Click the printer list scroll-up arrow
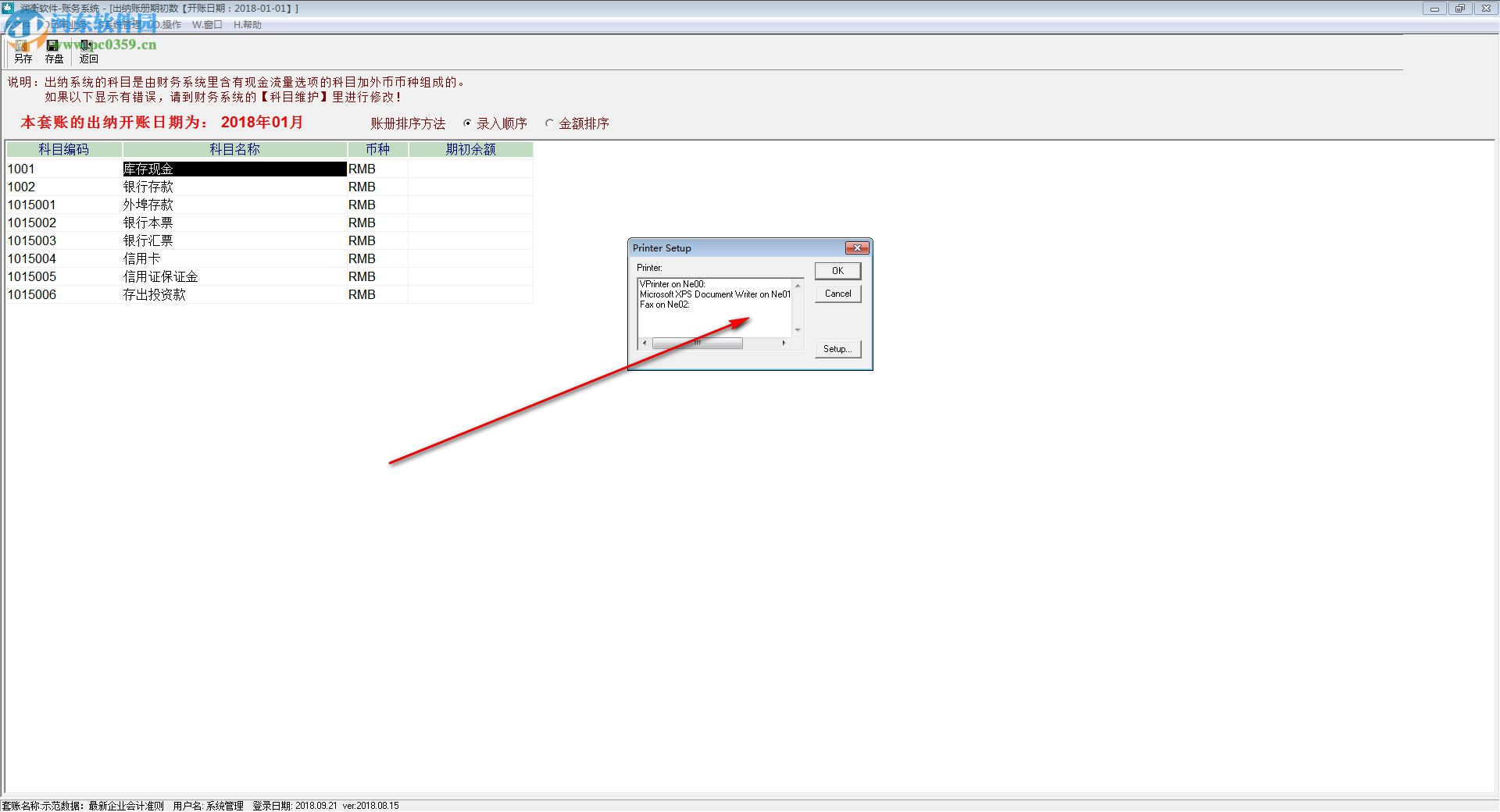This screenshot has width=1500, height=812. point(798,285)
